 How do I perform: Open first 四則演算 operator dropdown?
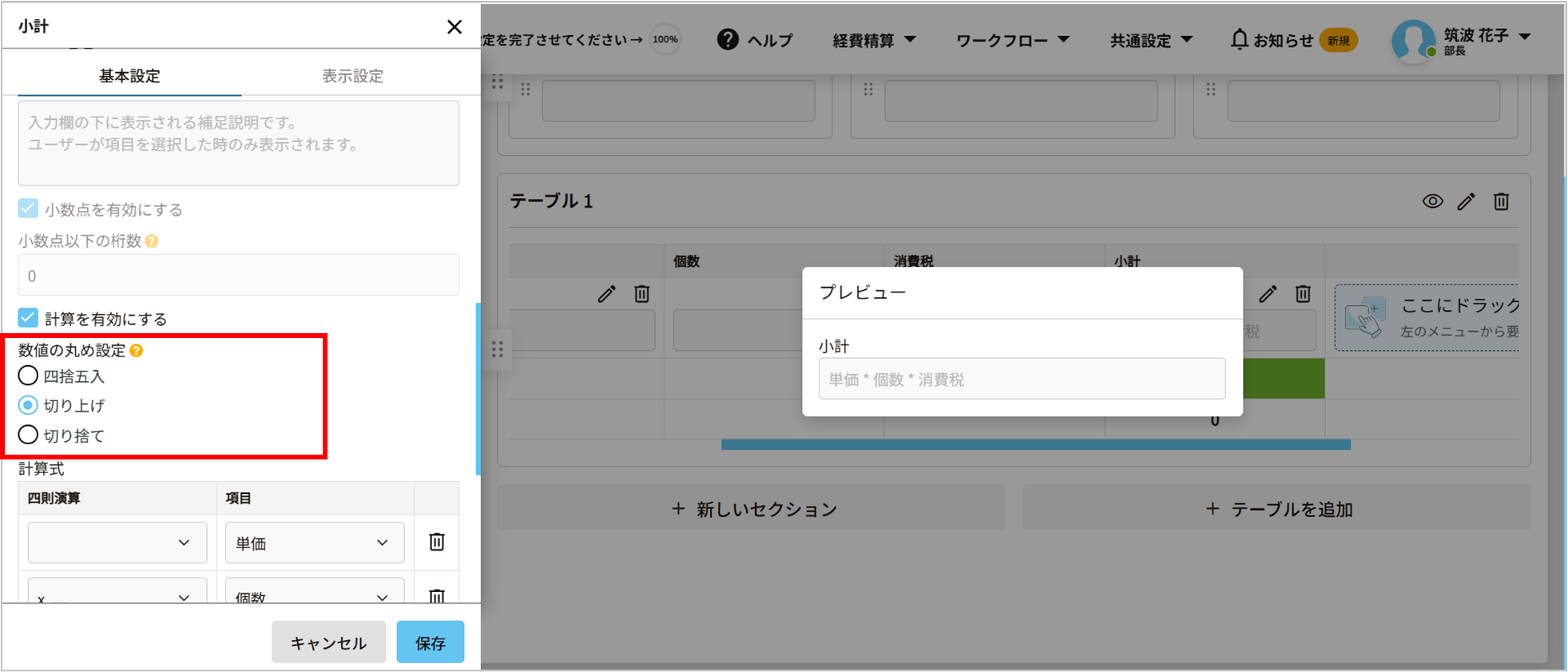(x=117, y=543)
